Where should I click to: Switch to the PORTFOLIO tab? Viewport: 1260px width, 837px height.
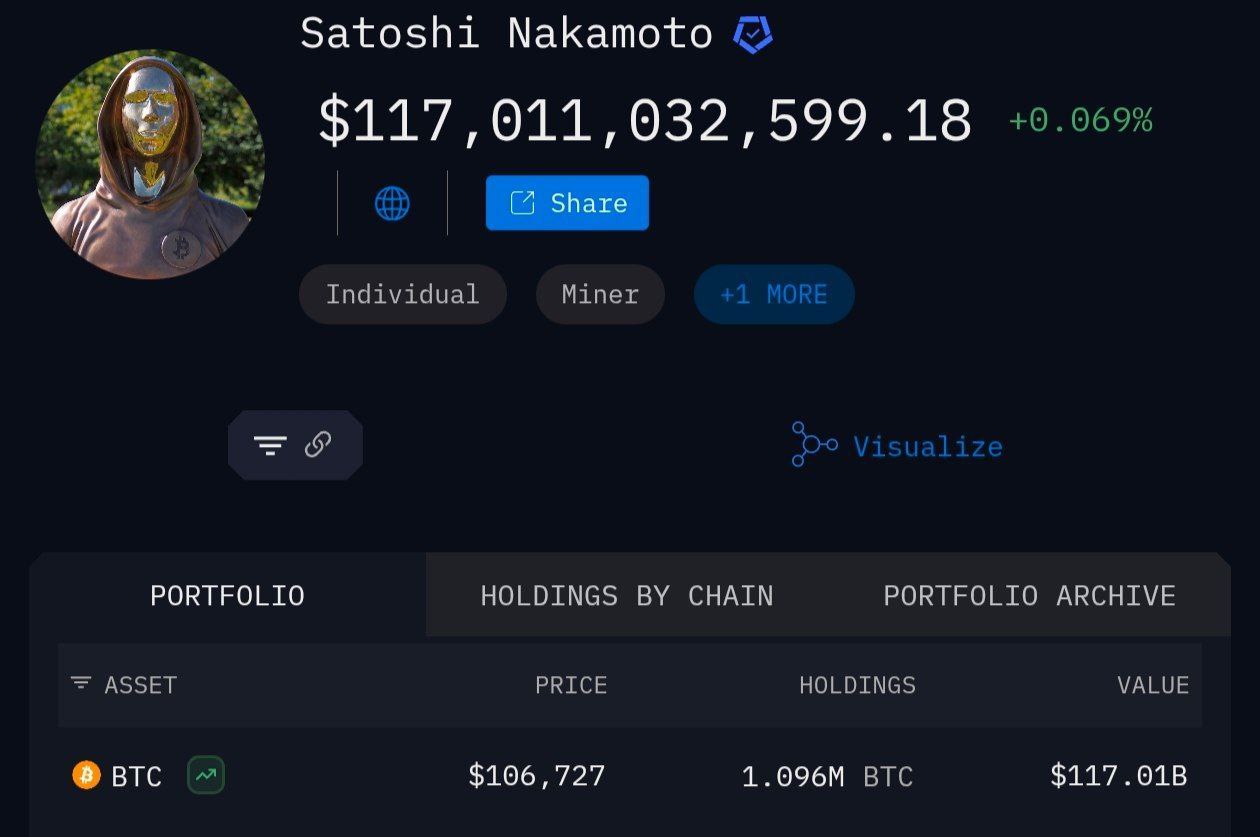point(227,596)
